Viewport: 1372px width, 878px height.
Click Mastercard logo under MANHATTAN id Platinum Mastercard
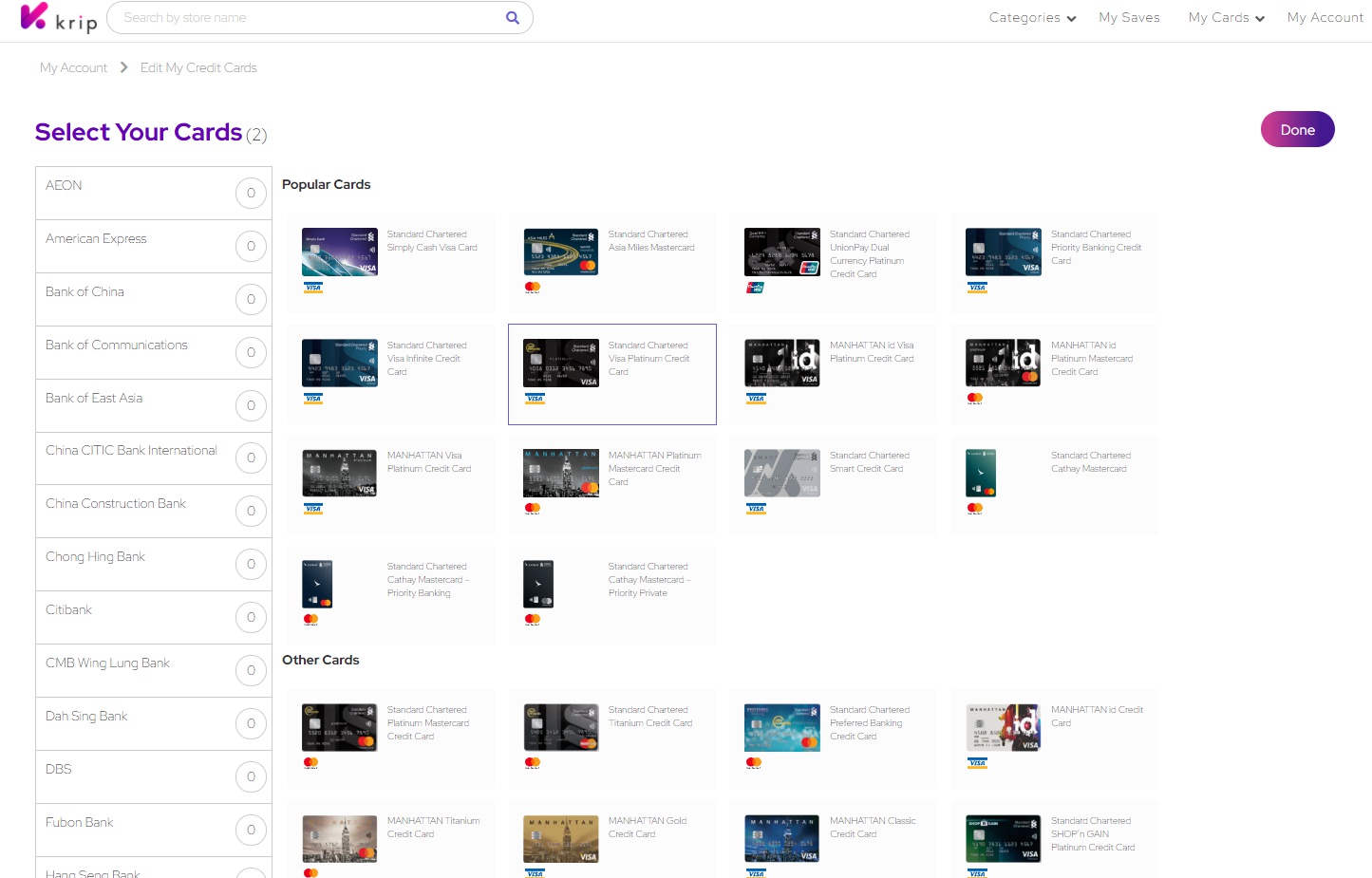click(x=975, y=399)
